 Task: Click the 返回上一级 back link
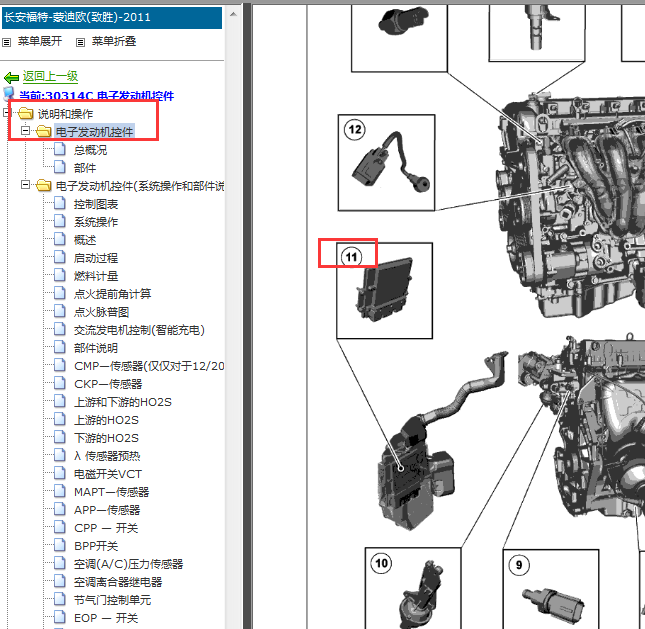pos(50,76)
